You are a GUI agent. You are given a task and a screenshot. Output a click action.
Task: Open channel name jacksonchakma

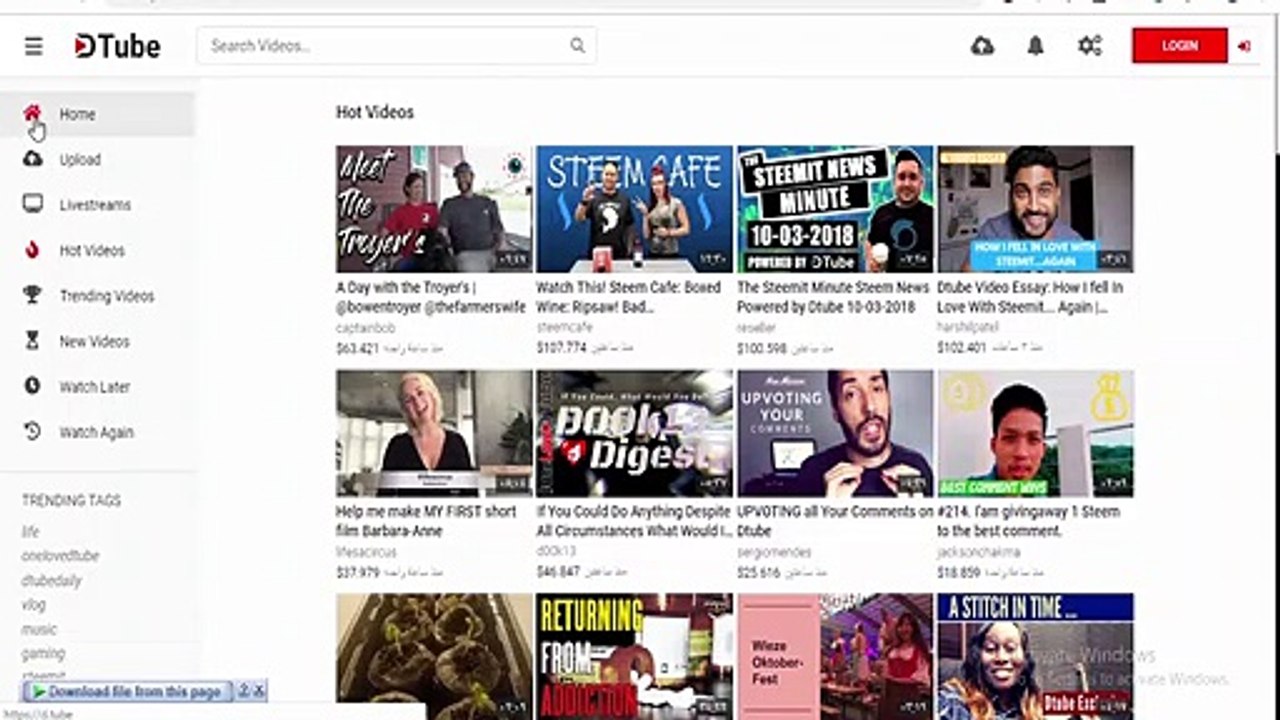(979, 552)
